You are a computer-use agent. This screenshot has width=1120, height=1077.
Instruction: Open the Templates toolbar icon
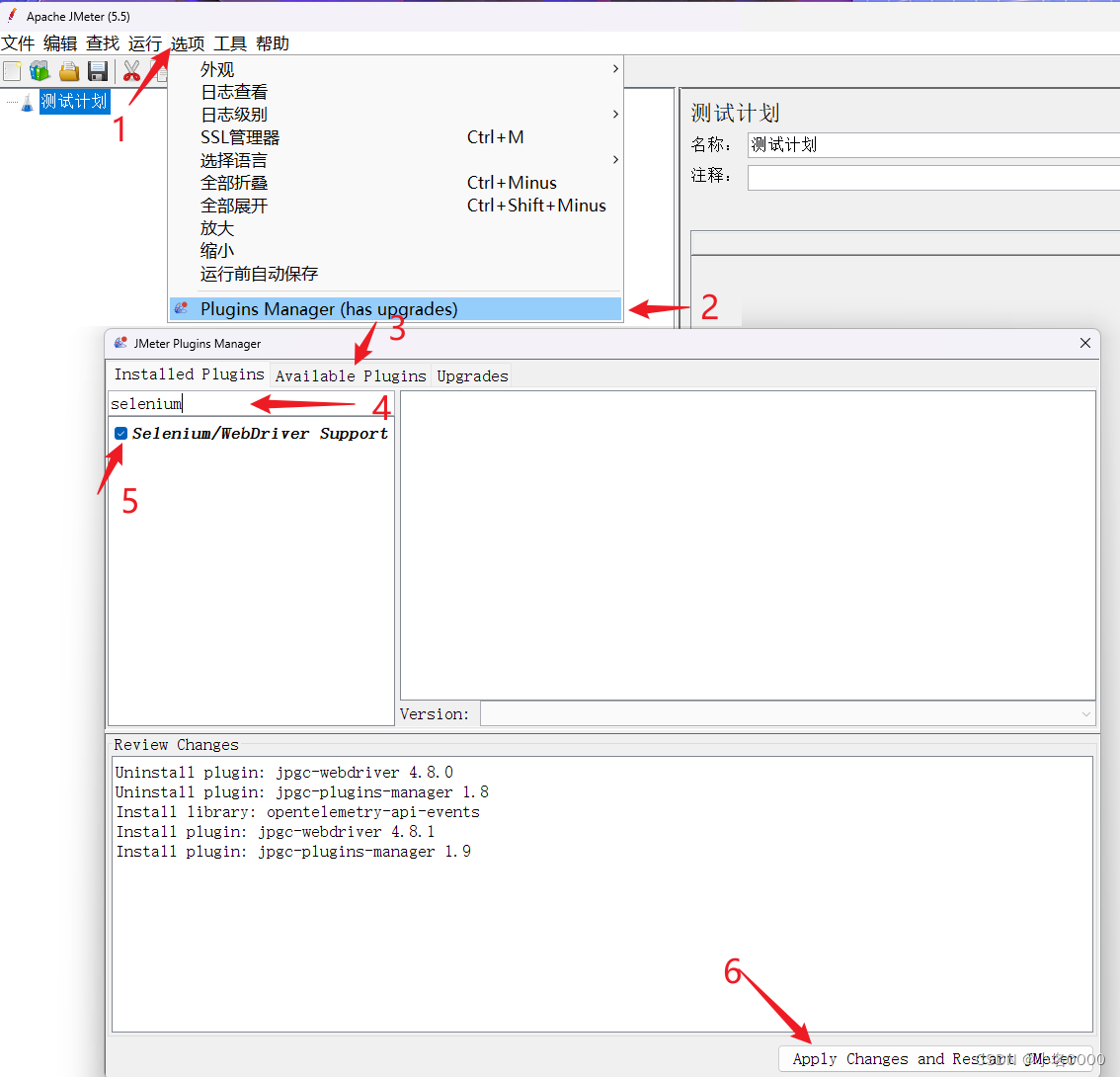point(40,71)
